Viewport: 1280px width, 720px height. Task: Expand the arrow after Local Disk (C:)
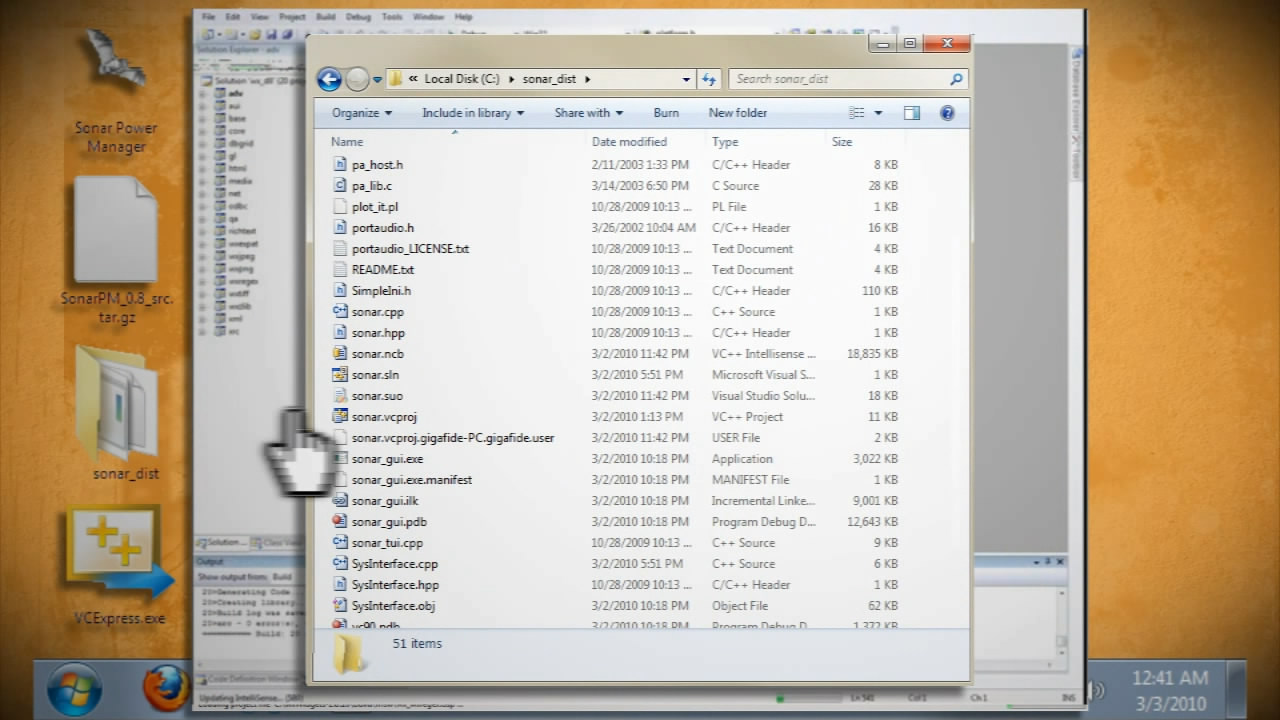[x=511, y=79]
